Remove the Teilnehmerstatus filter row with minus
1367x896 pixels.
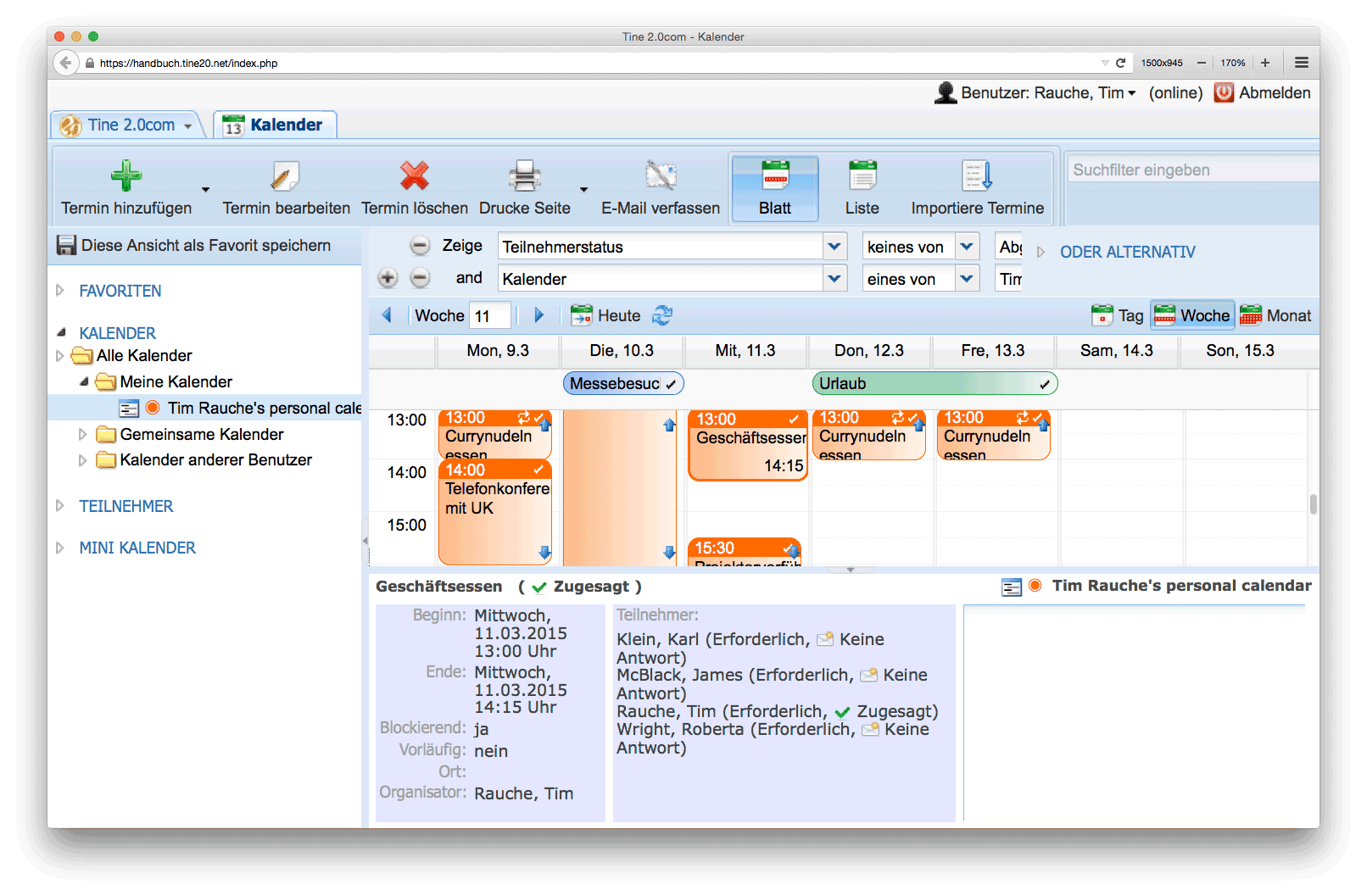pos(420,246)
